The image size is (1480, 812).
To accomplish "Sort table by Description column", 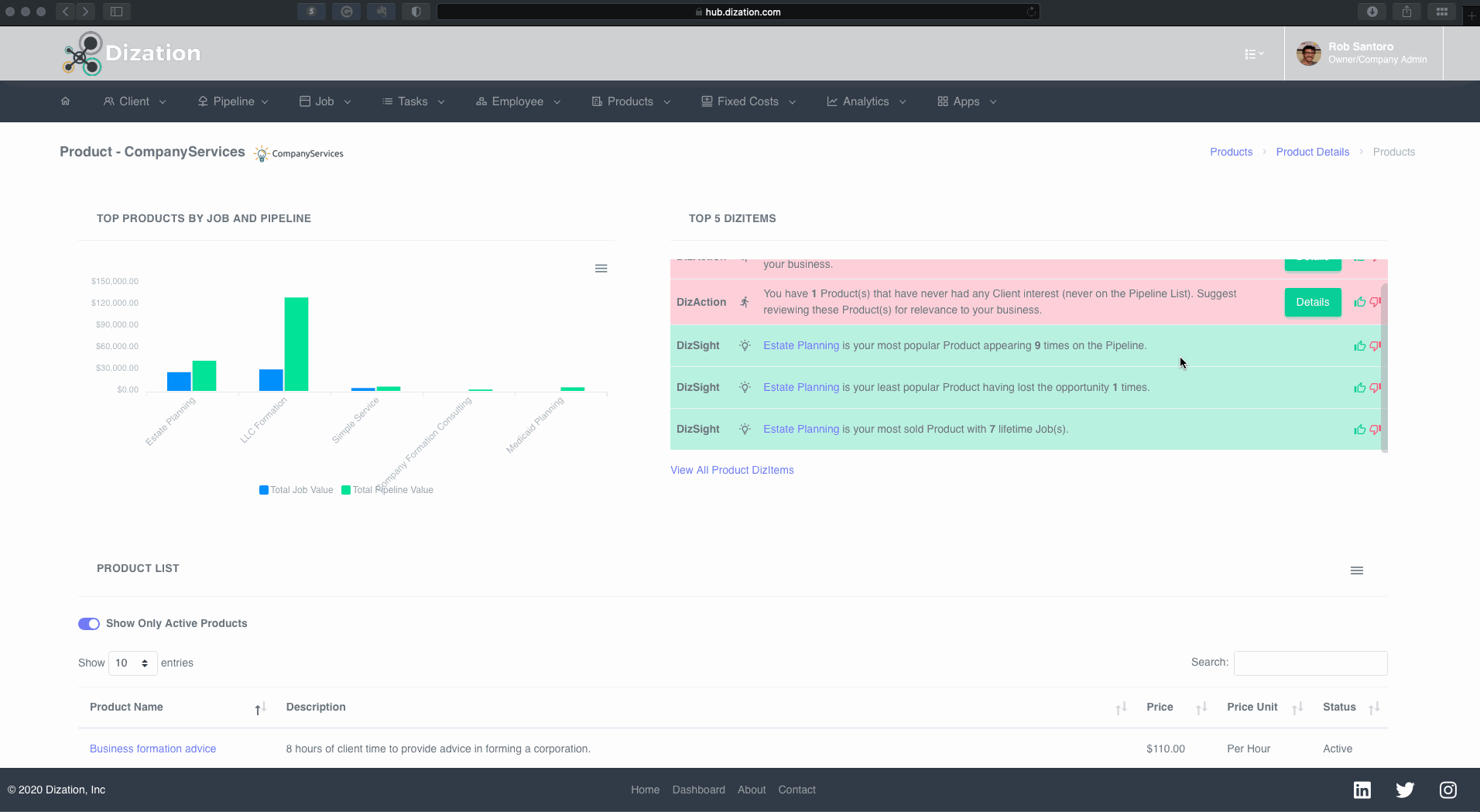I will pos(704,708).
